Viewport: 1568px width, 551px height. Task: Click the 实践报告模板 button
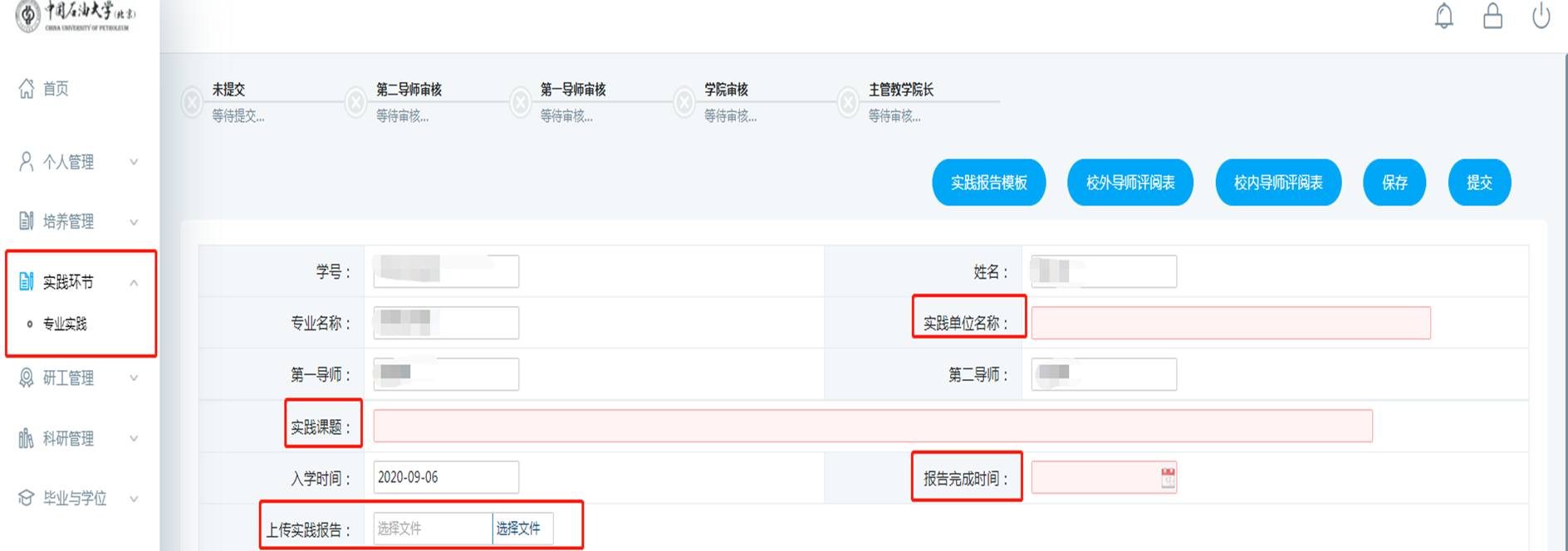pyautogui.click(x=988, y=183)
